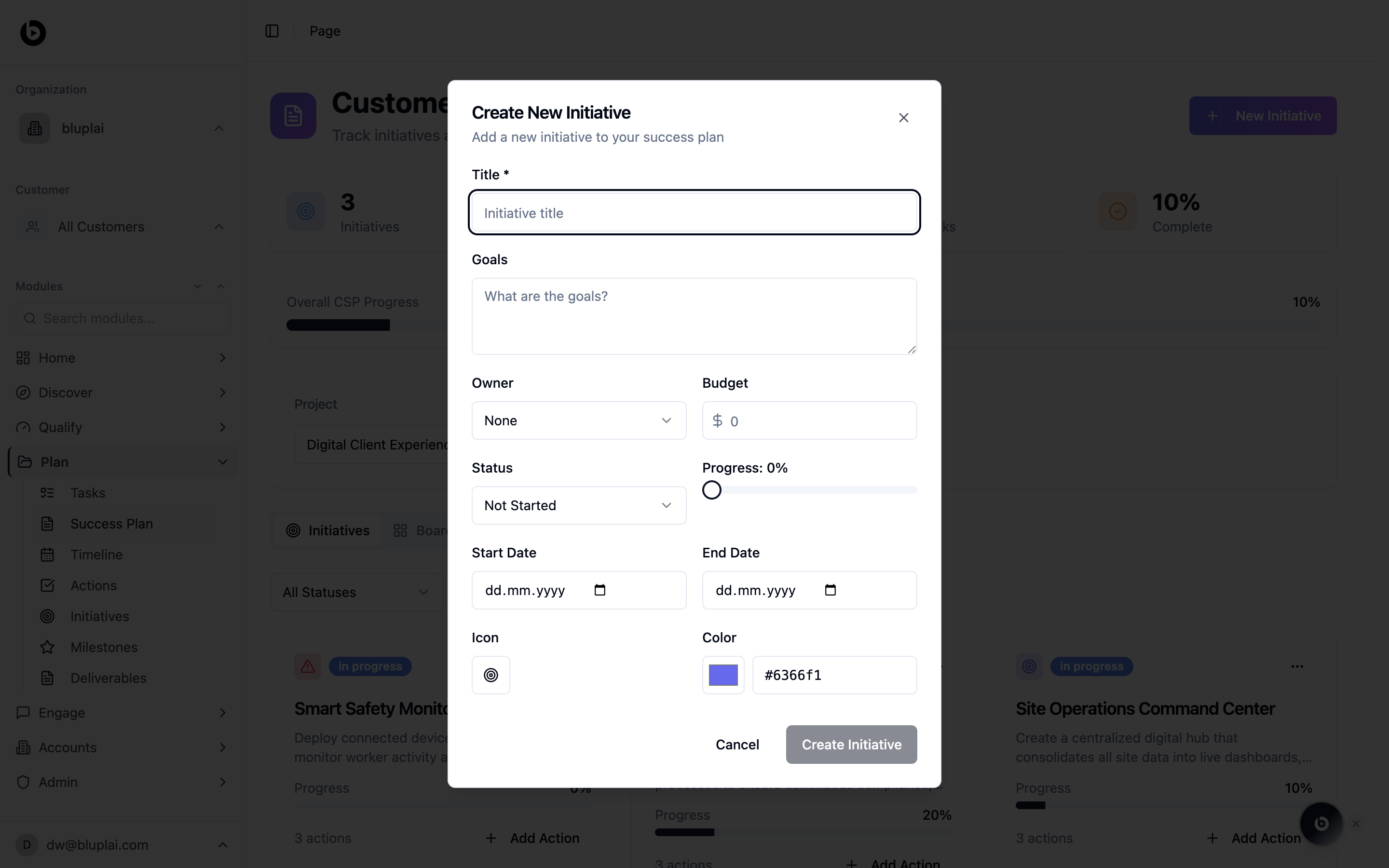The height and width of the screenshot is (868, 1389).
Task: Toggle the sidebar panel icon
Action: (272, 31)
